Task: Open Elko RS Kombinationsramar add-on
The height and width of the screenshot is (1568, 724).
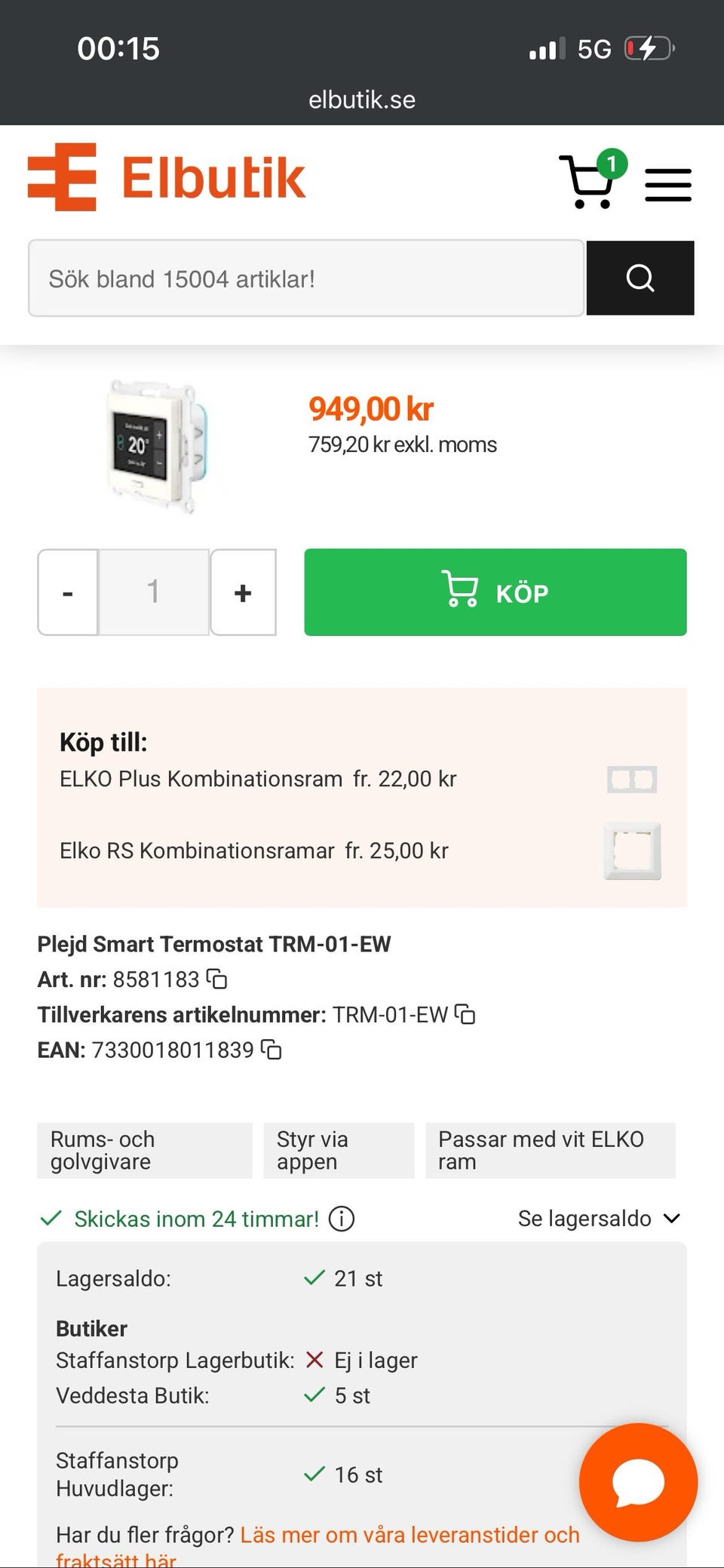Action: [254, 851]
